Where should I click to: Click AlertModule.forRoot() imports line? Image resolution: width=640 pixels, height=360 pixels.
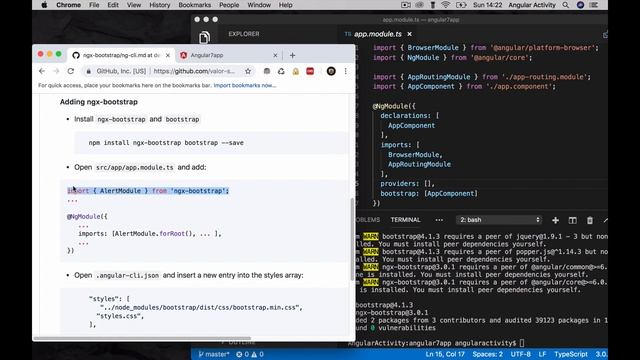150,234
